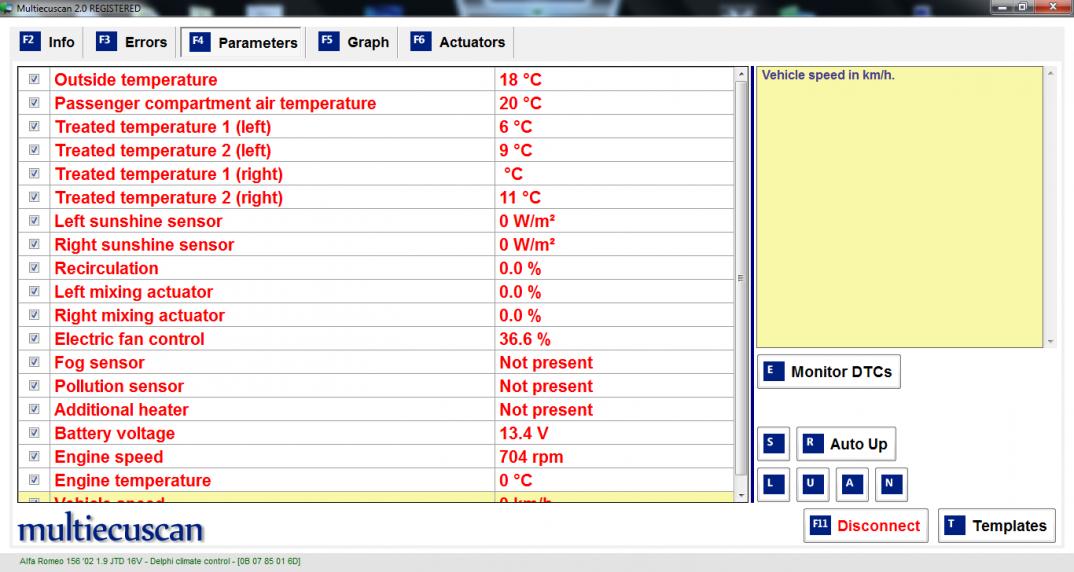The image size is (1074, 572).
Task: Click the U key button
Action: click(x=812, y=484)
